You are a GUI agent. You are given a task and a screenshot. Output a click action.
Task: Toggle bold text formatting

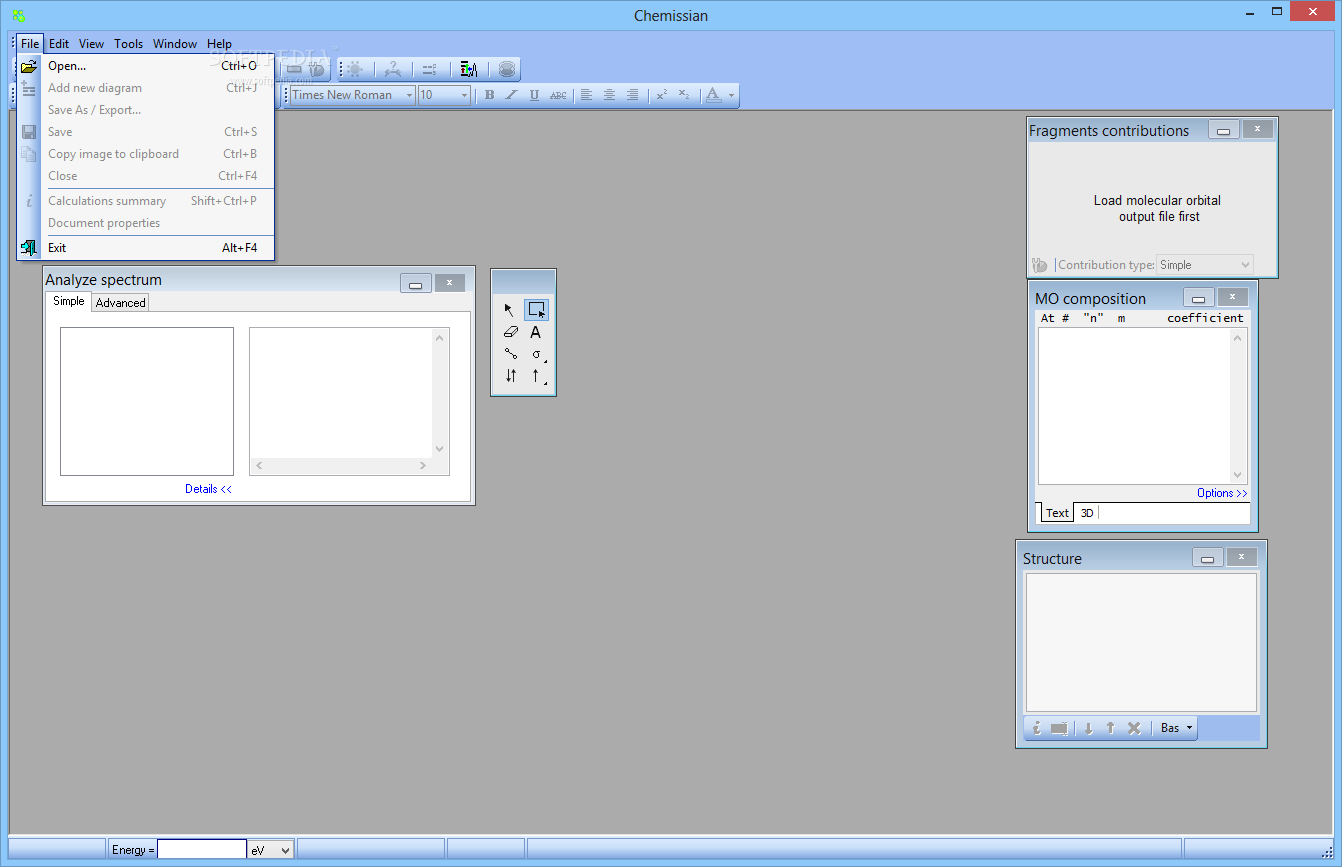(489, 95)
